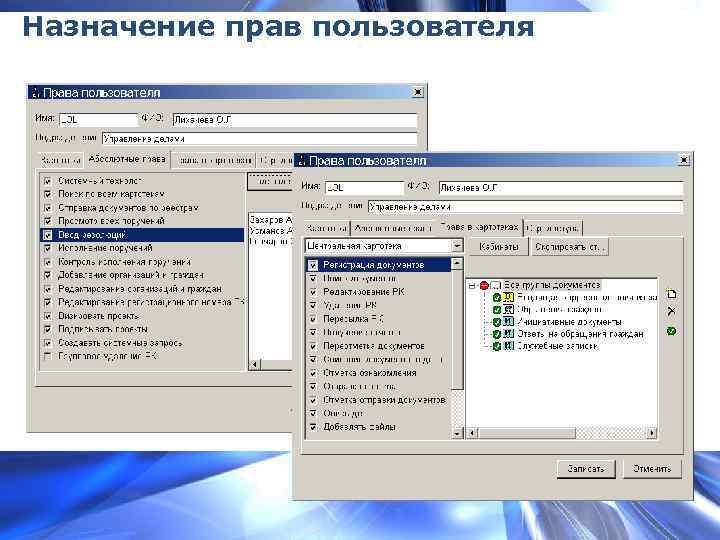The width and height of the screenshot is (720, 540).
Task: Click the Скопировать ст... button
Action: (570, 247)
